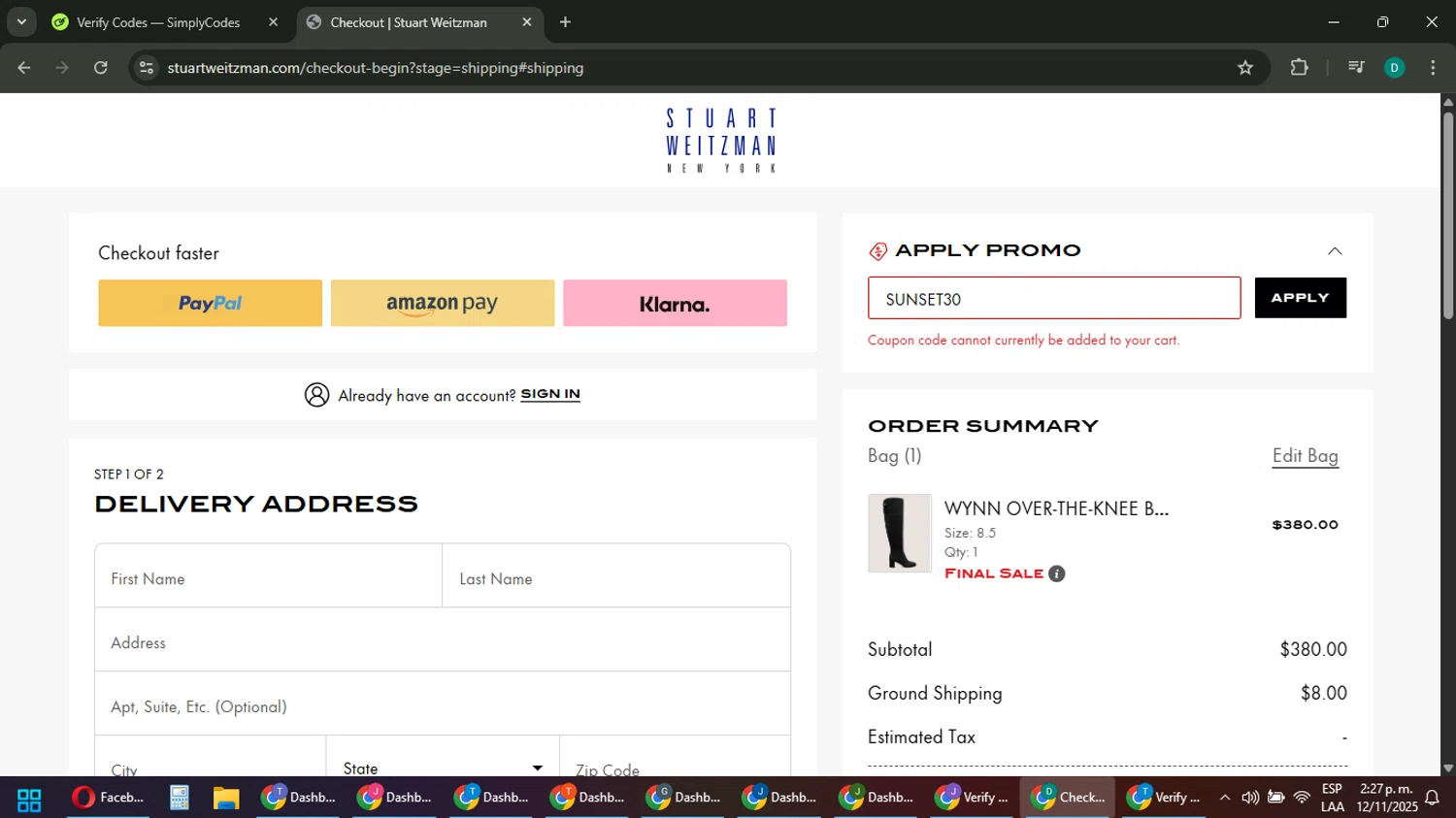Viewport: 1456px width, 818px height.
Task: Open the Wi-Fi network tray icon
Action: click(1302, 798)
